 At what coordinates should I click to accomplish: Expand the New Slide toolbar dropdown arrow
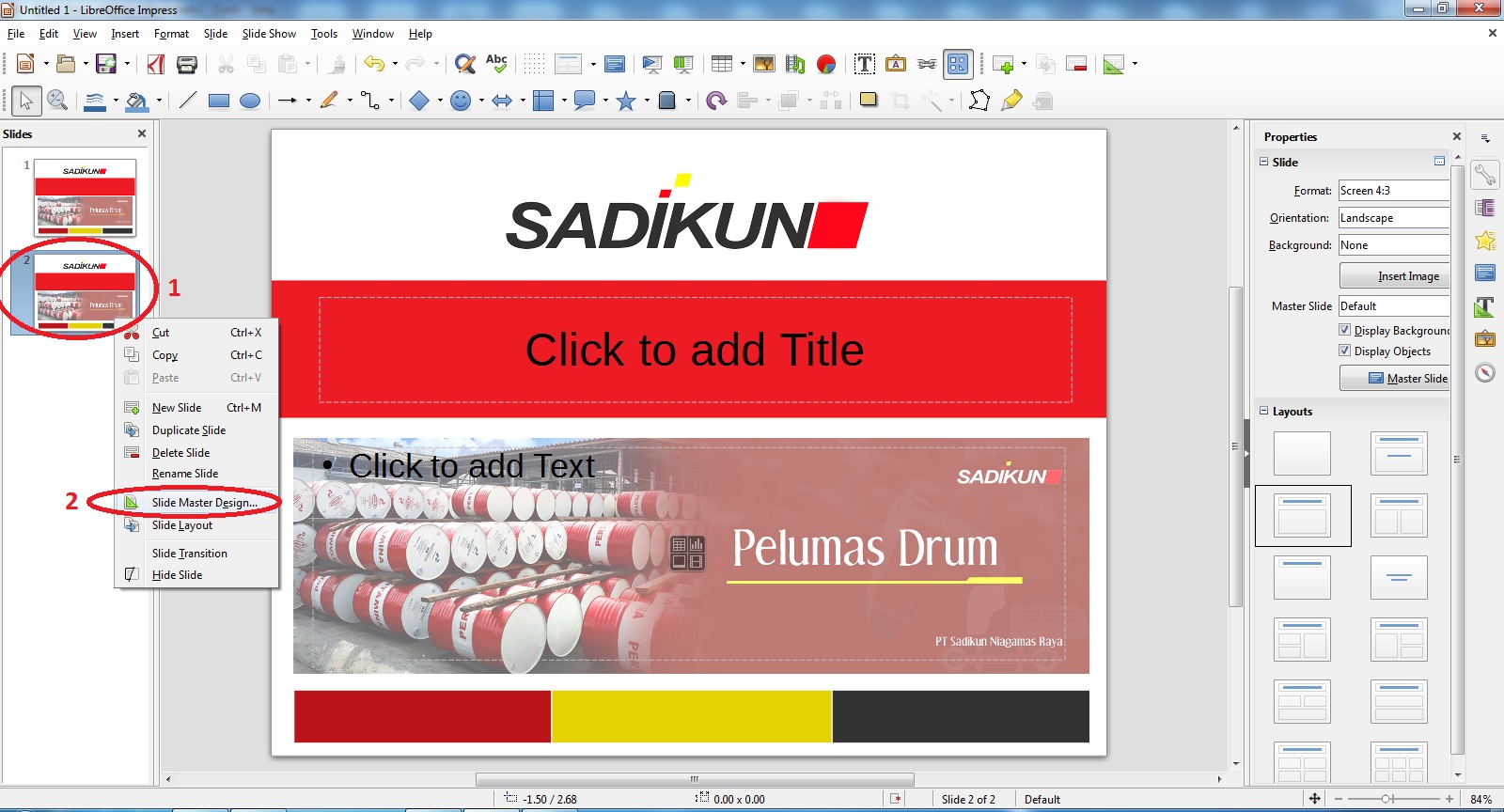[x=1024, y=64]
